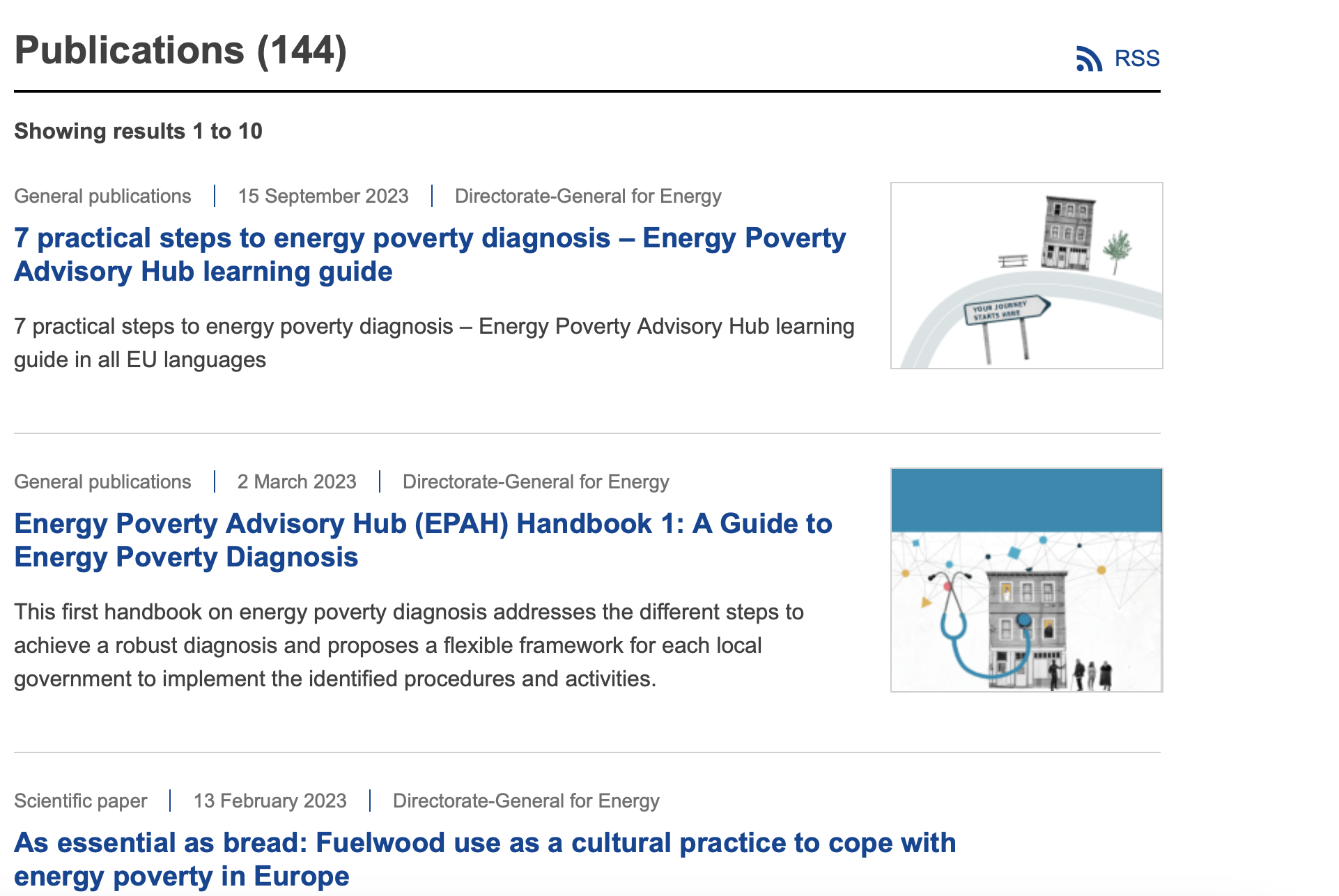Click the Showing results 1 to 10 text

point(138,131)
